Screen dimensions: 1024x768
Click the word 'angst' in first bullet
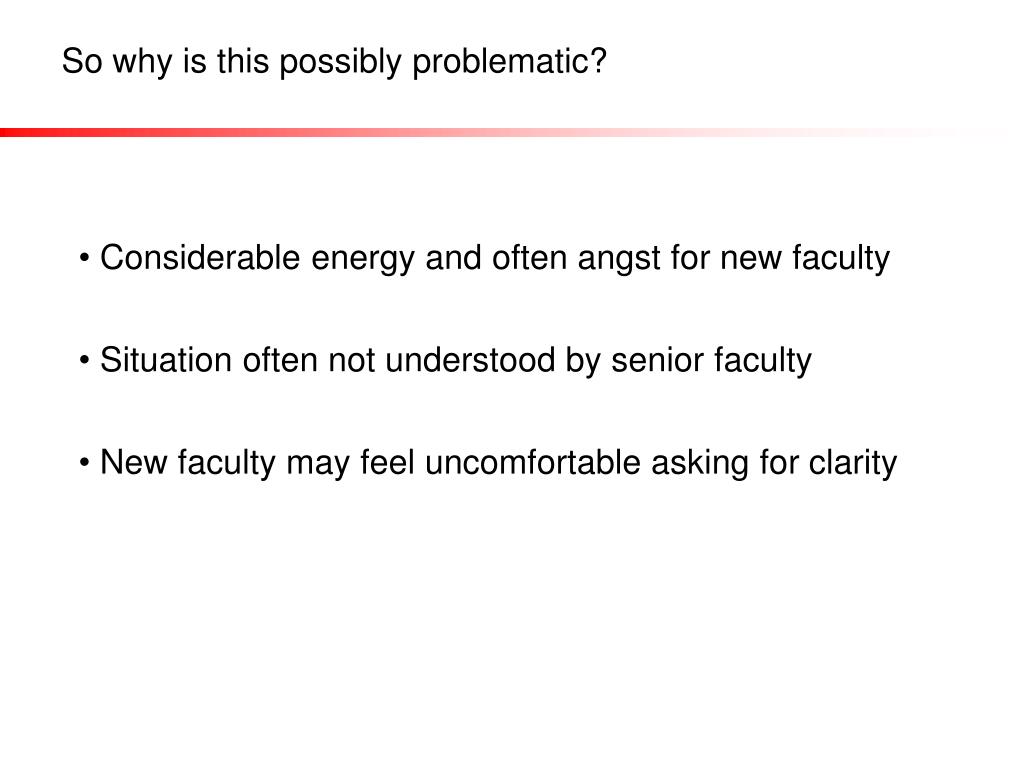click(618, 258)
